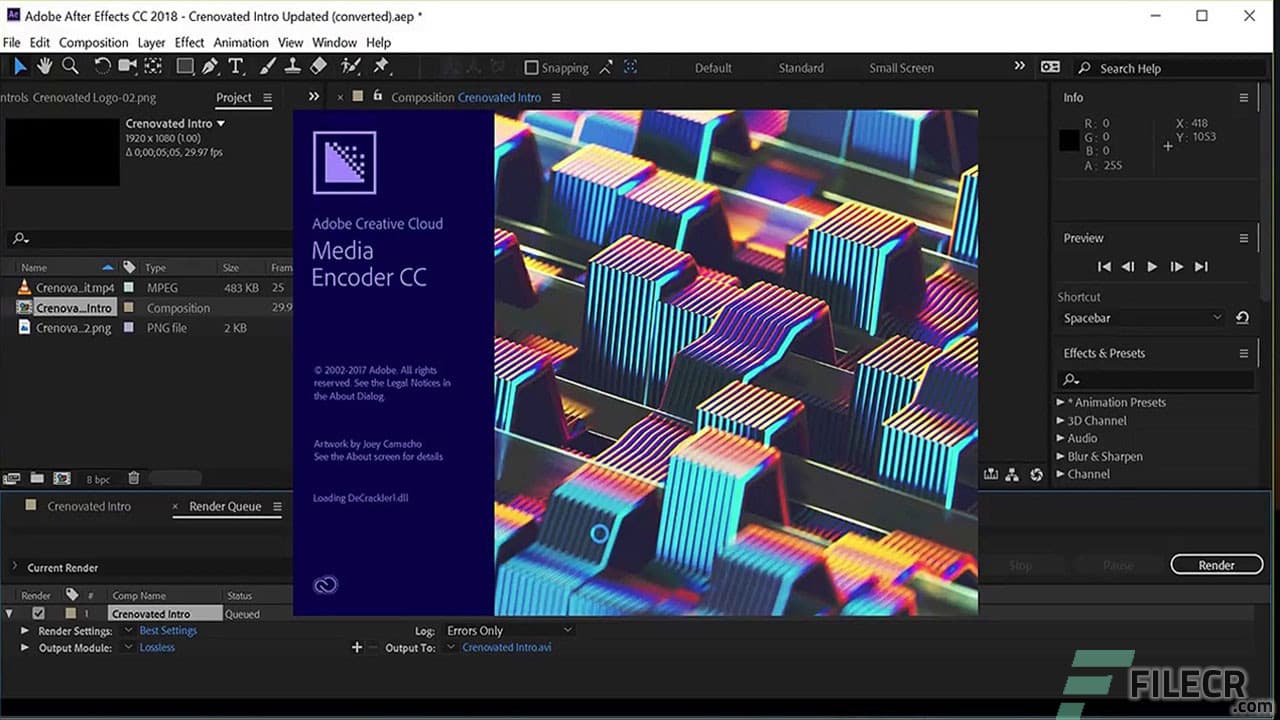Choose the Type tool
1280x720 pixels.
click(234, 66)
